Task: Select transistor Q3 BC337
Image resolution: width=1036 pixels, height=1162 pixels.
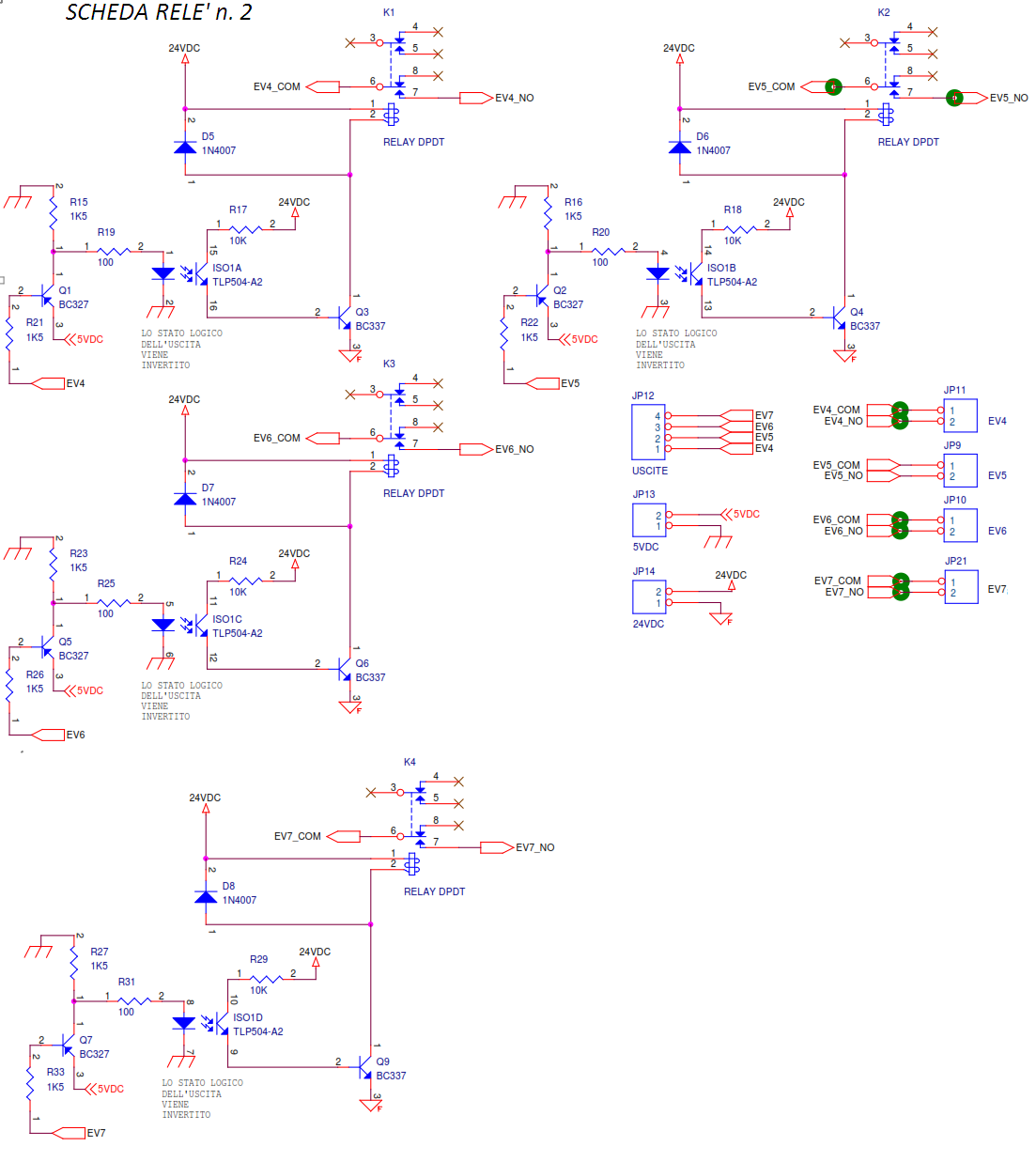Action: point(345,318)
